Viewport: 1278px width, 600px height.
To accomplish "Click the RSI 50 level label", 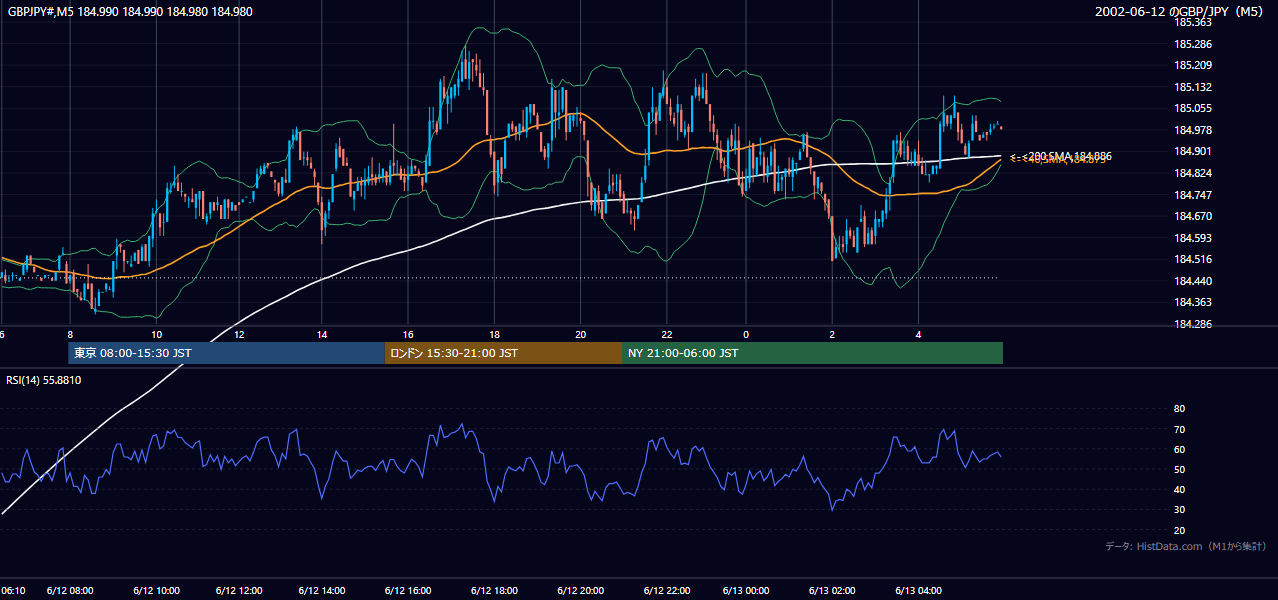I will click(x=1179, y=469).
